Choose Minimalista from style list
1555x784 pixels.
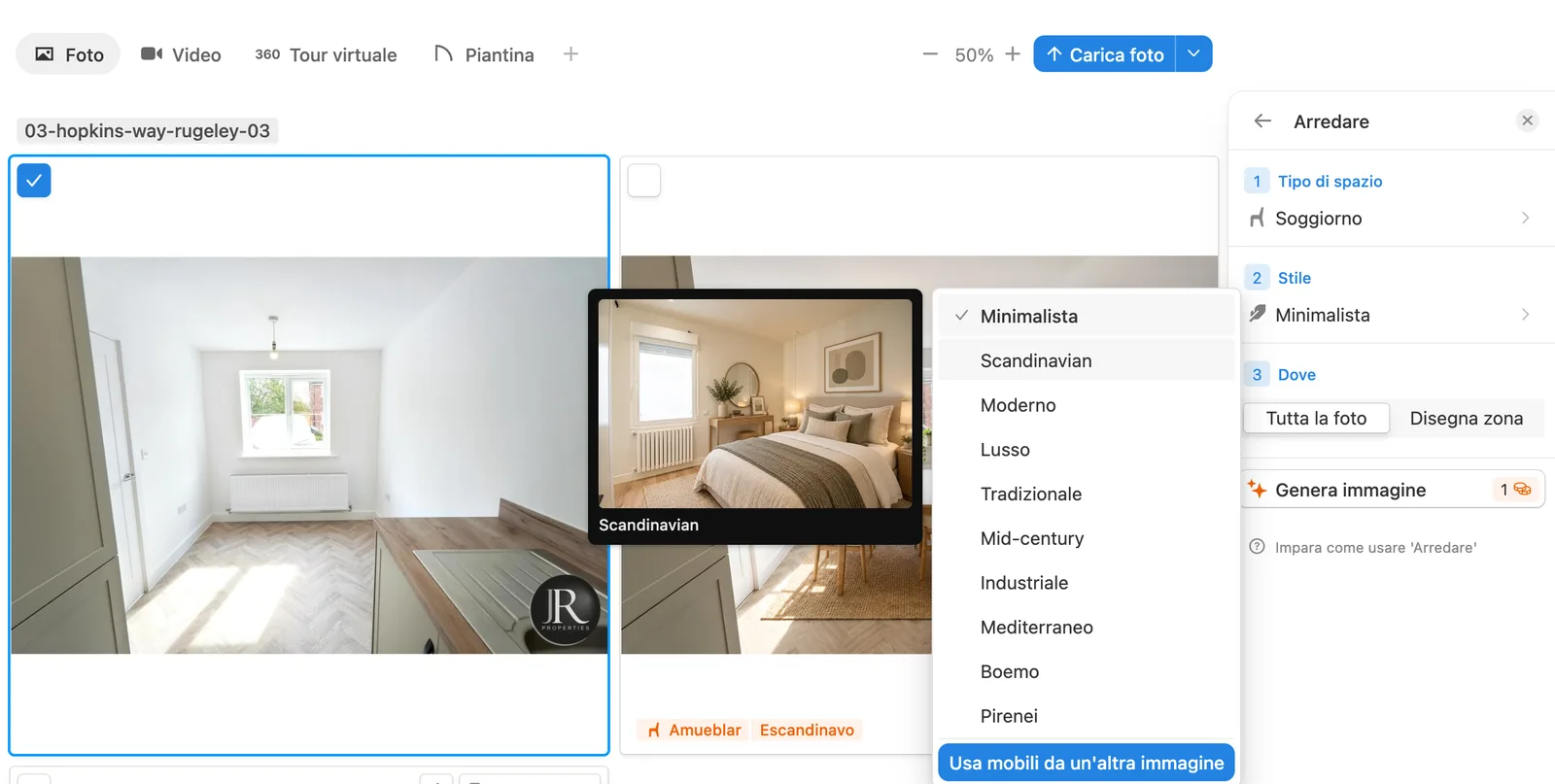1086,316
